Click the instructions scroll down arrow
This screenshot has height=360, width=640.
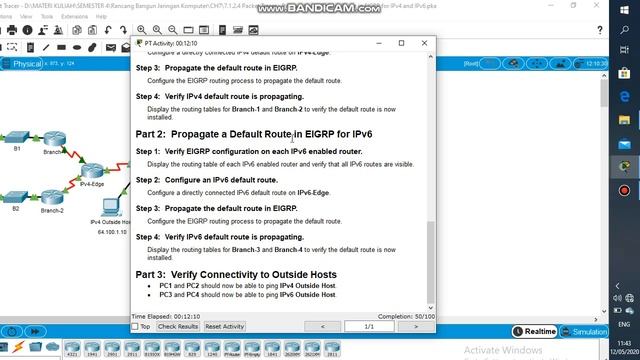(x=431, y=308)
